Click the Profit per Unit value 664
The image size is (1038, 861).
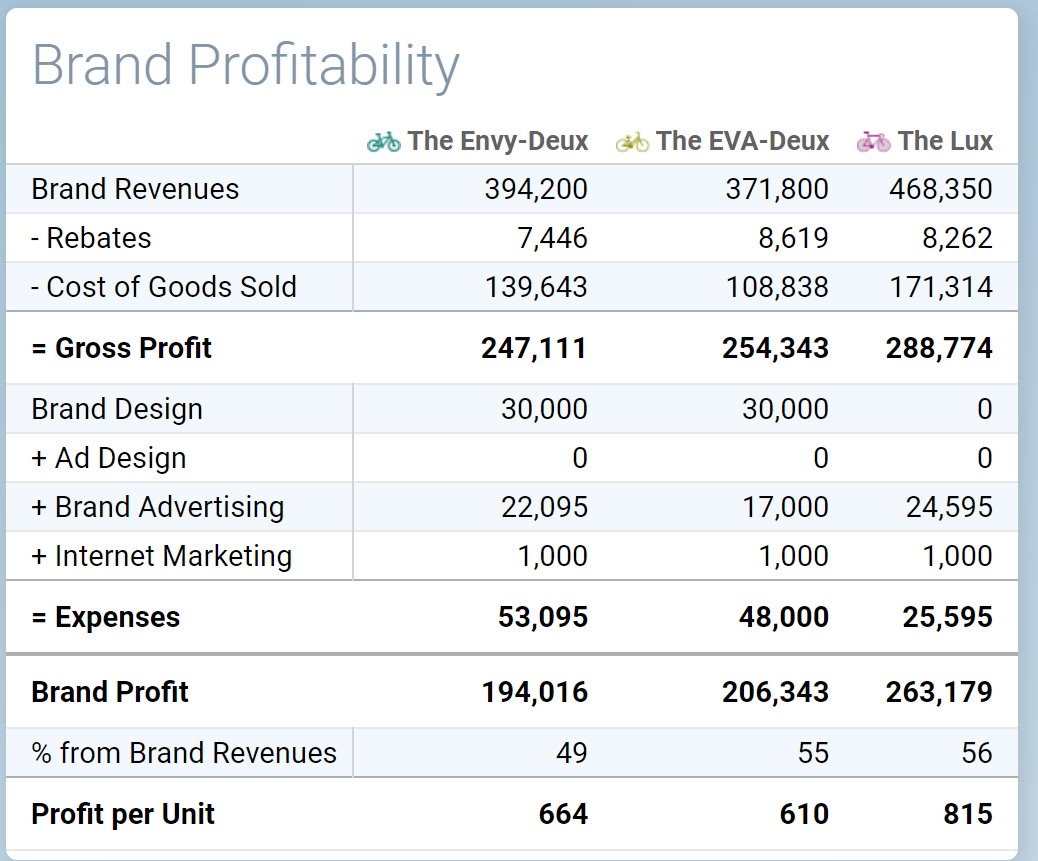click(x=563, y=814)
